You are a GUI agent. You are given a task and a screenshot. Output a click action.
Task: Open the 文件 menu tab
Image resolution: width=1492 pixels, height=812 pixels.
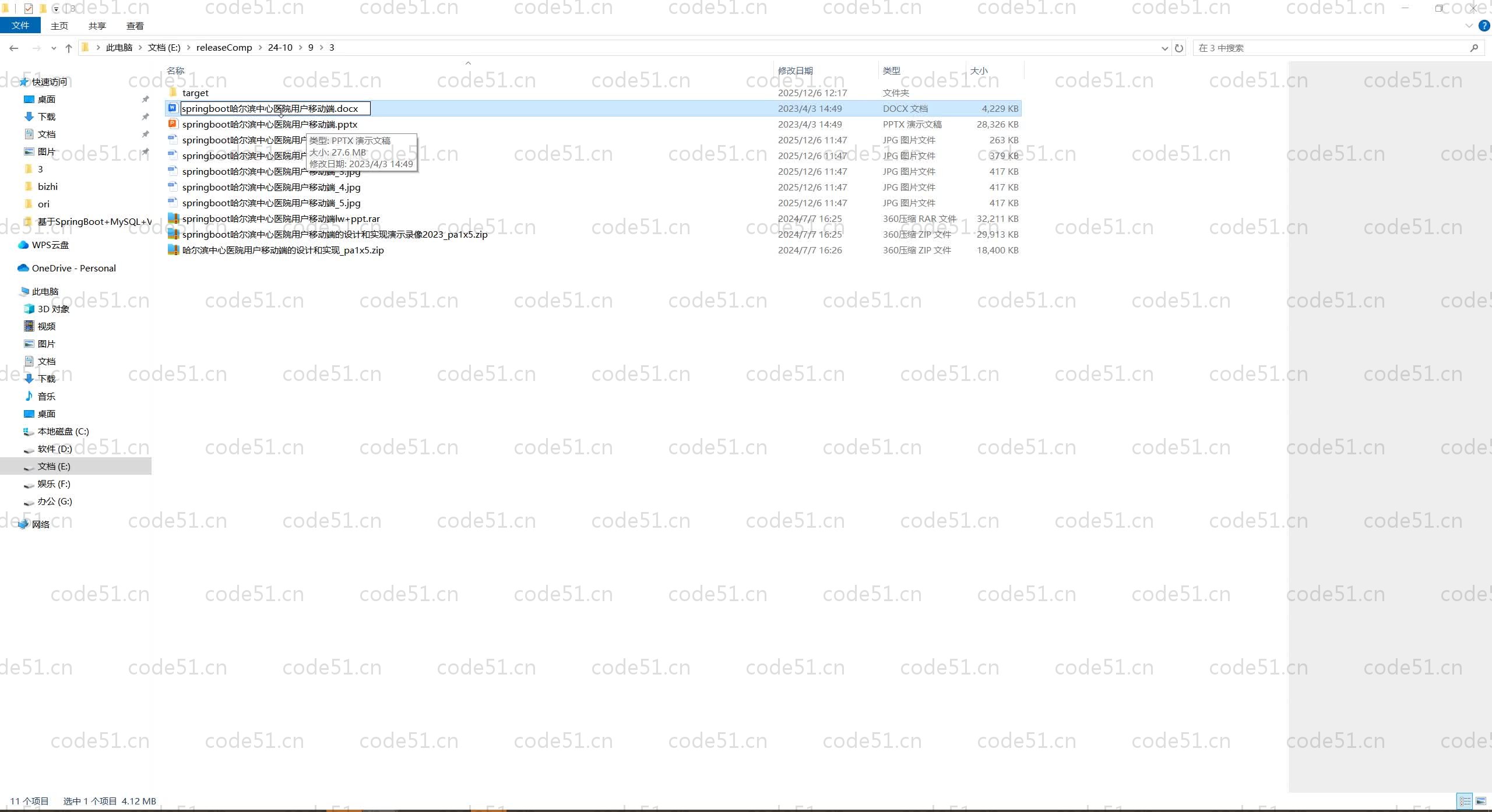20,26
